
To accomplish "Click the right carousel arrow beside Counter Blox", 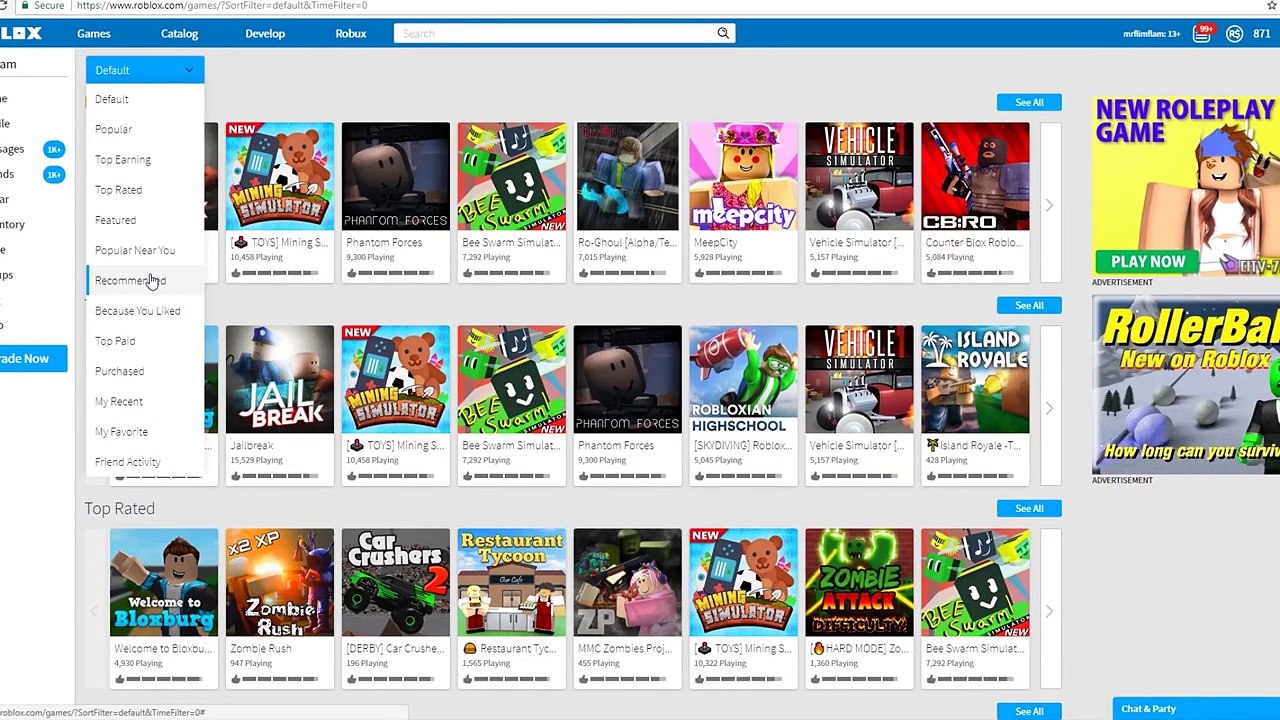I will [1049, 205].
